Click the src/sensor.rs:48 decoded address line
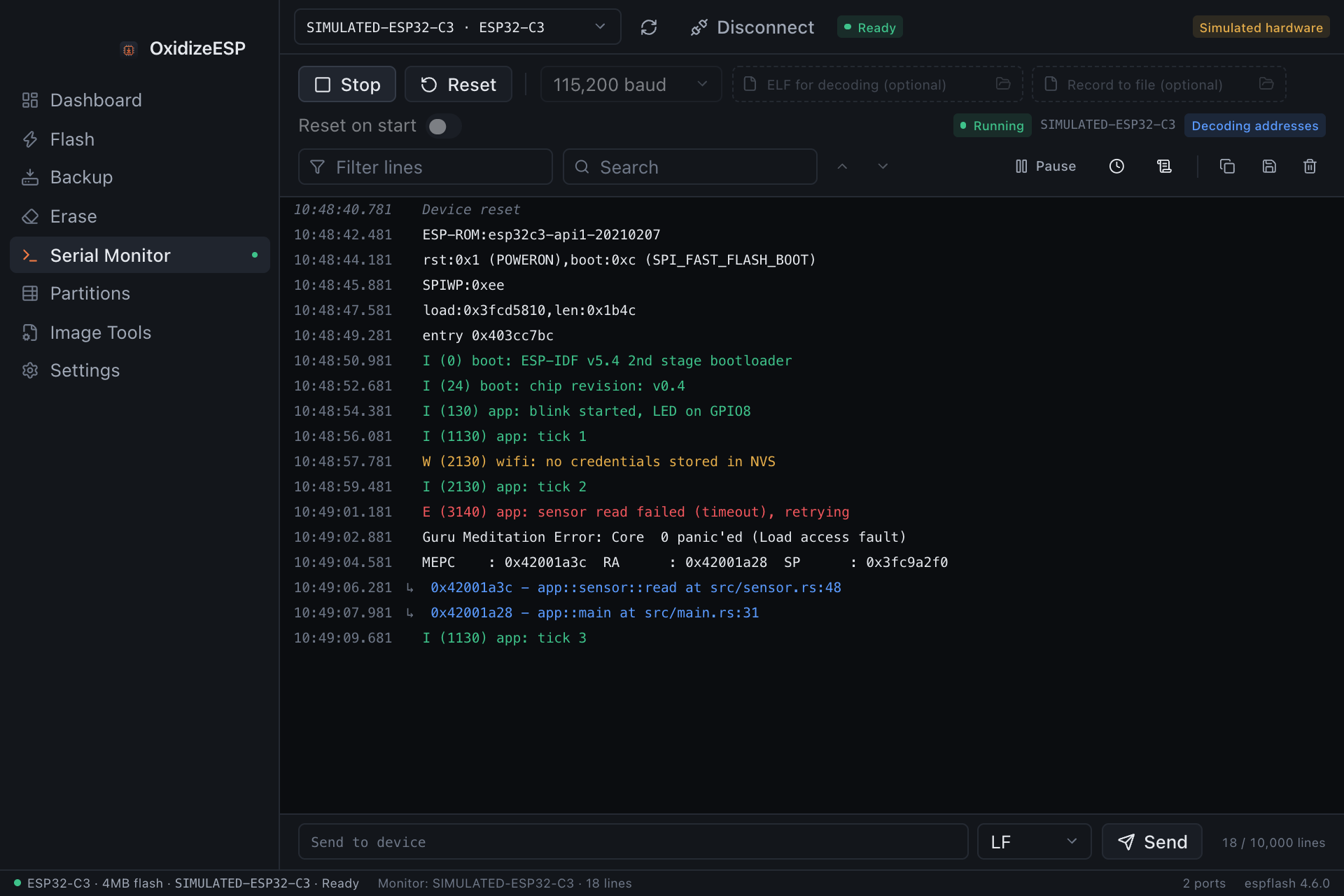Image resolution: width=1344 pixels, height=896 pixels. 636,587
